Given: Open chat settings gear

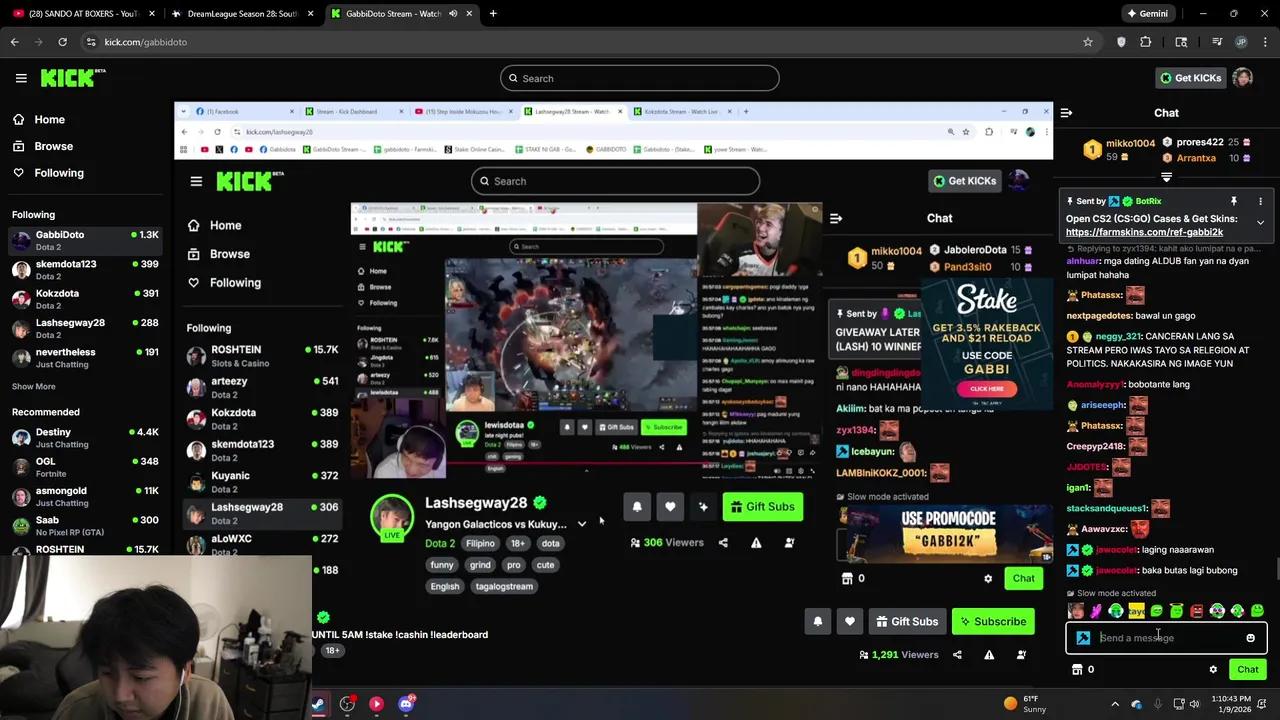Looking at the screenshot, I should (1213, 670).
